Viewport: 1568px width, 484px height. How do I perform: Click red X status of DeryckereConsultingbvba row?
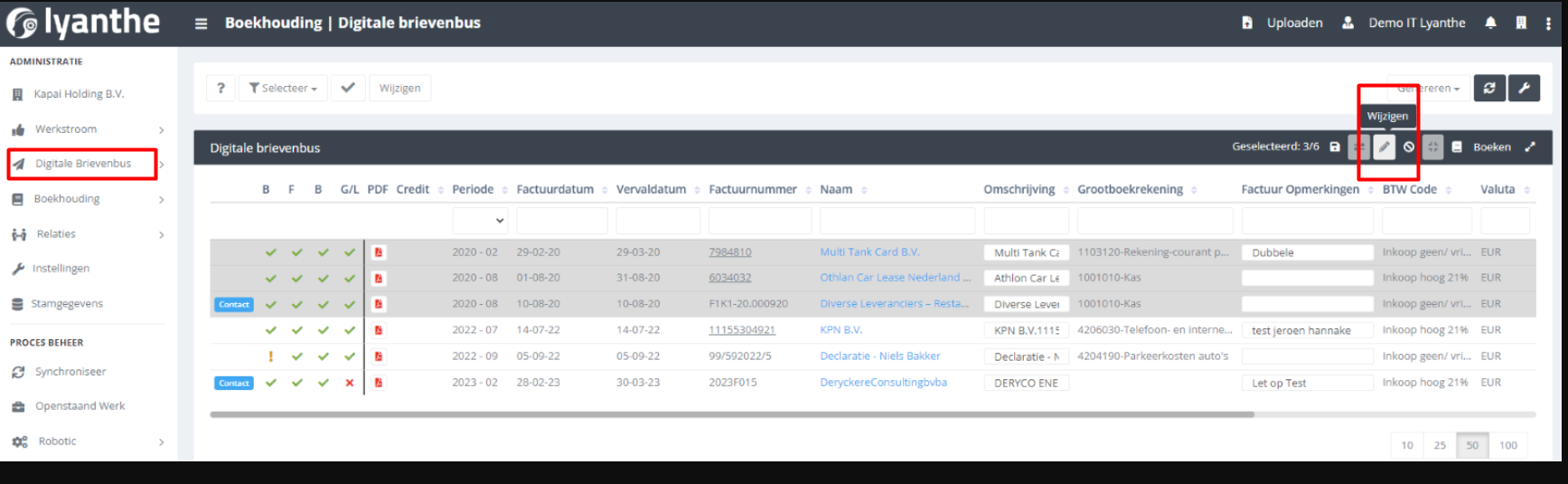point(350,383)
